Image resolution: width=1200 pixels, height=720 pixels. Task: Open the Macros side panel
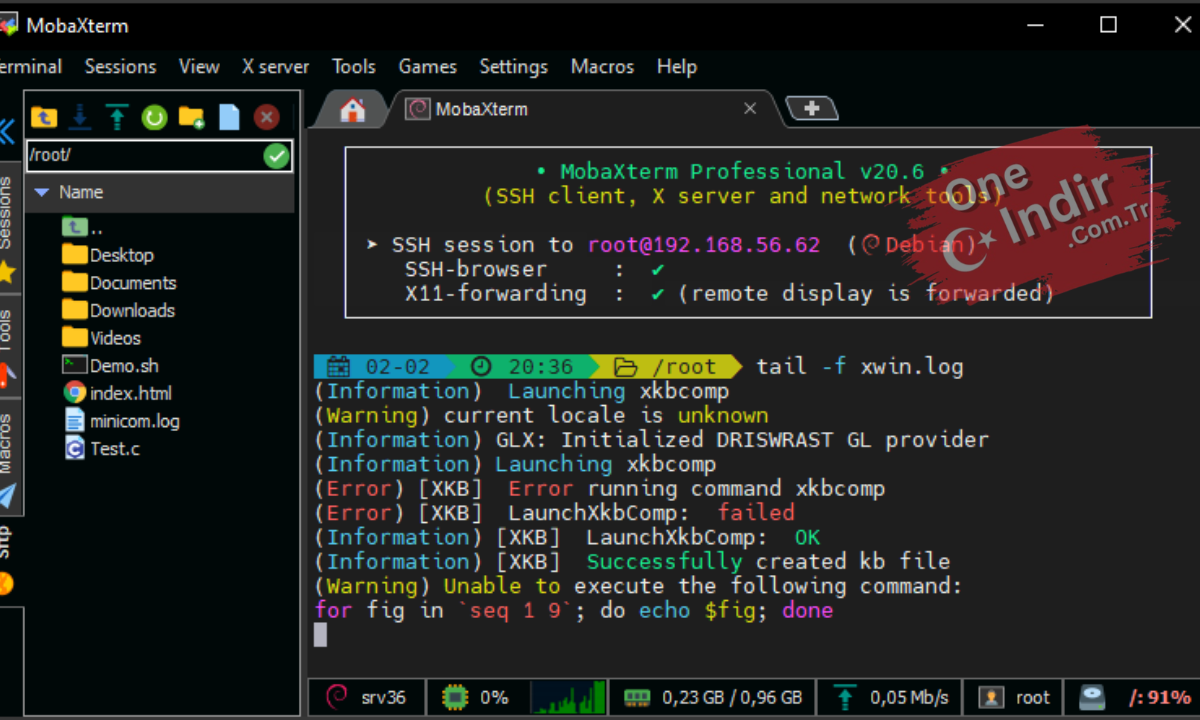(x=6, y=442)
